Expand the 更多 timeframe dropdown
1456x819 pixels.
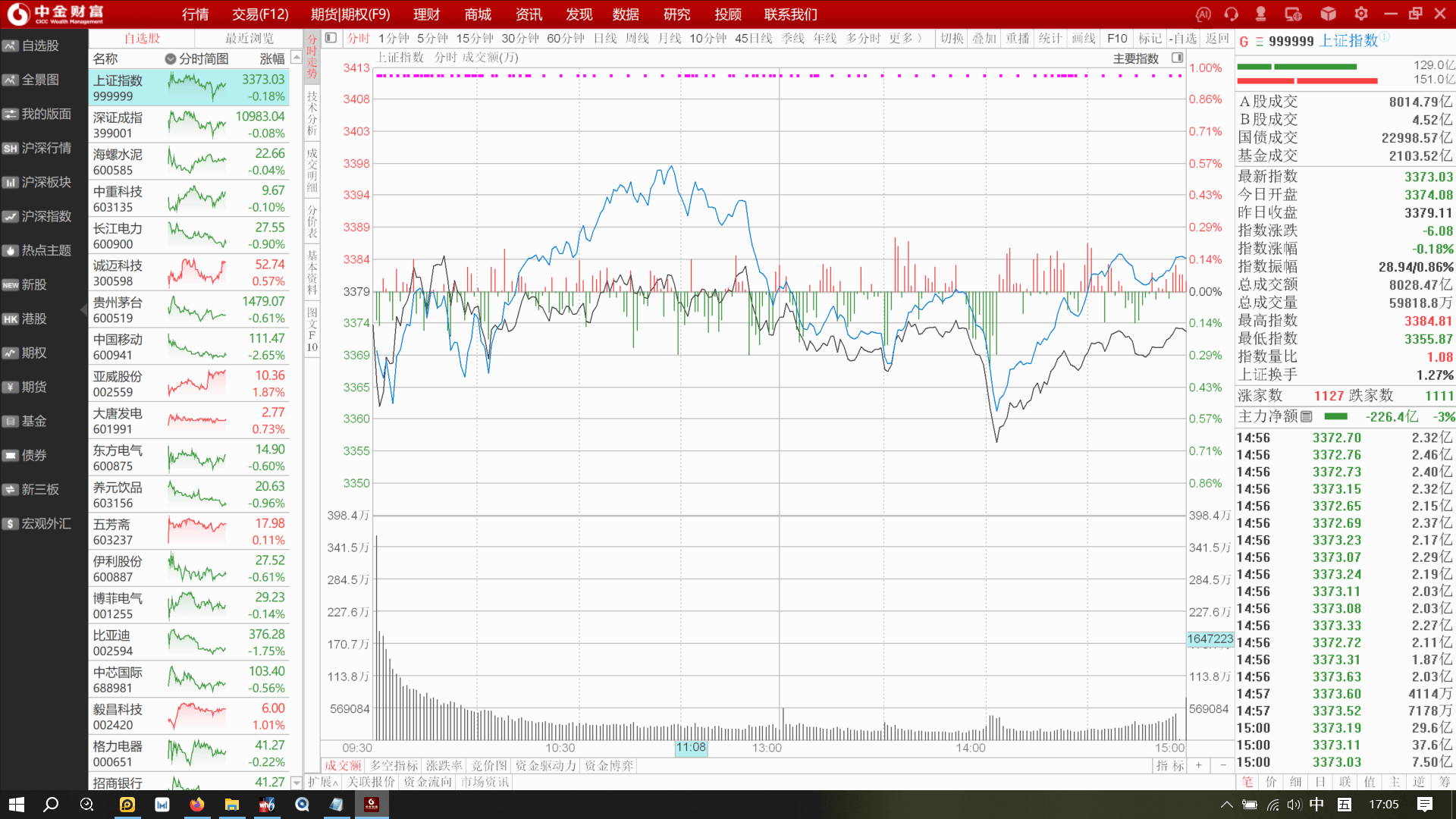(x=906, y=38)
